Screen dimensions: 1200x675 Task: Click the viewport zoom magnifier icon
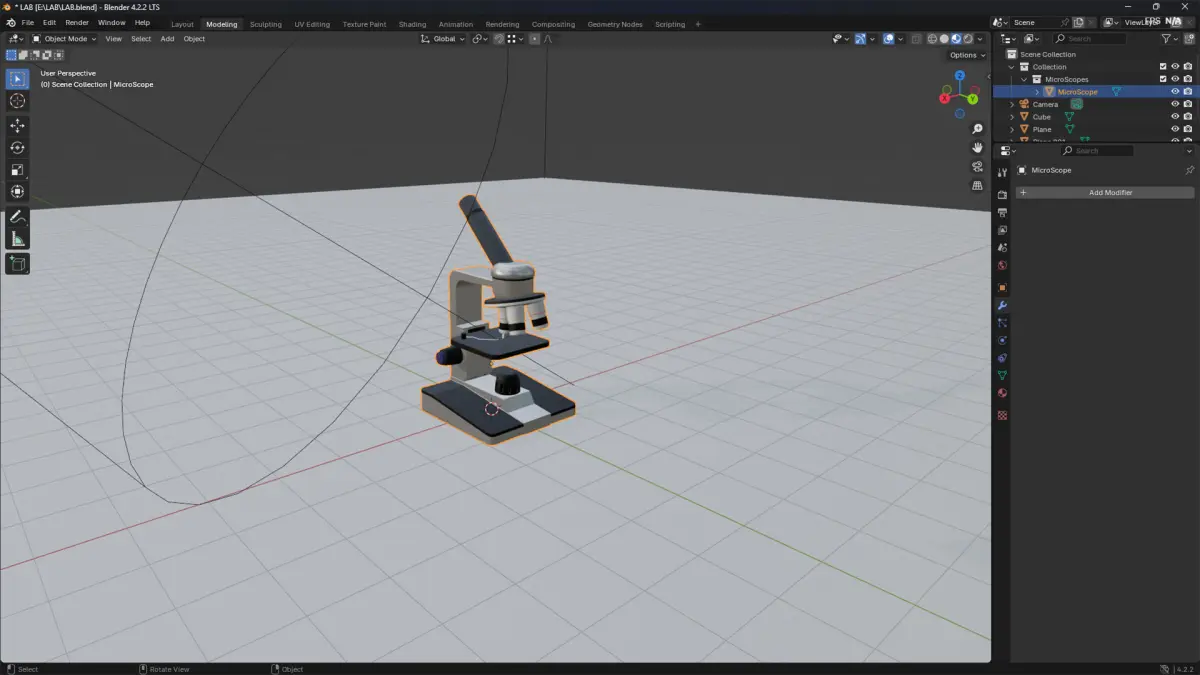coord(977,129)
